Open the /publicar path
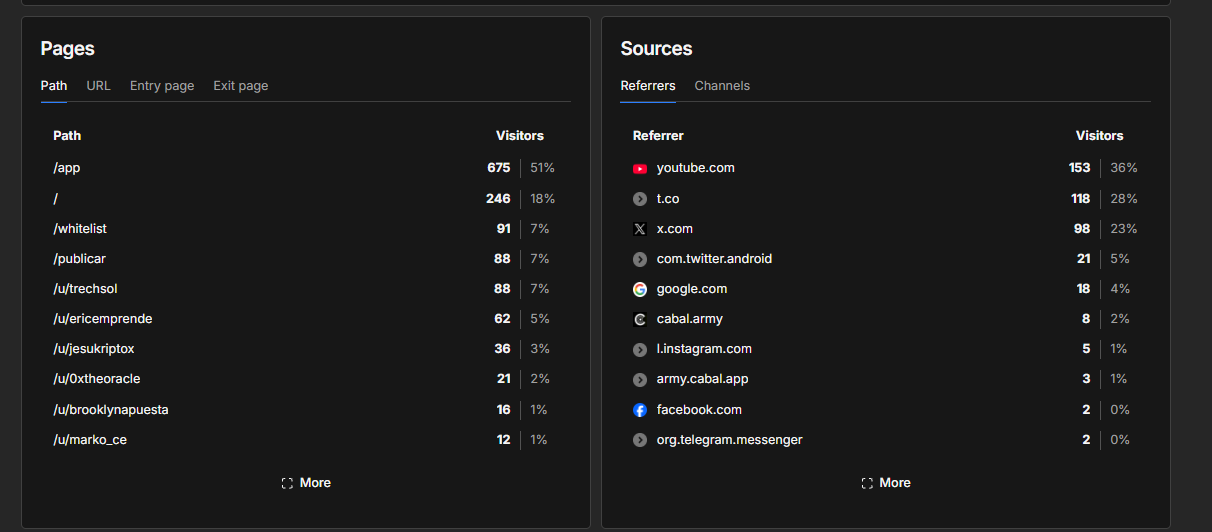This screenshot has height=532, width=1212. (79, 259)
